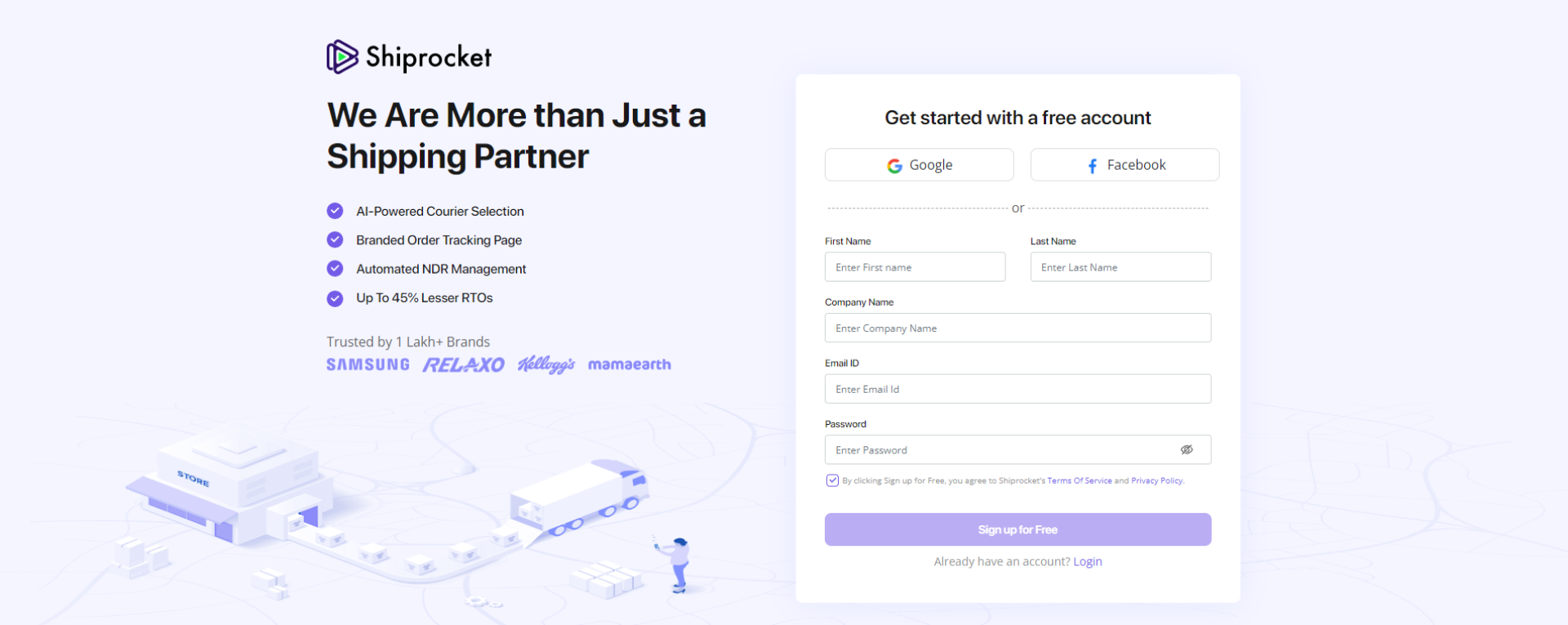
Task: Sign up with Facebook button
Action: (x=1125, y=165)
